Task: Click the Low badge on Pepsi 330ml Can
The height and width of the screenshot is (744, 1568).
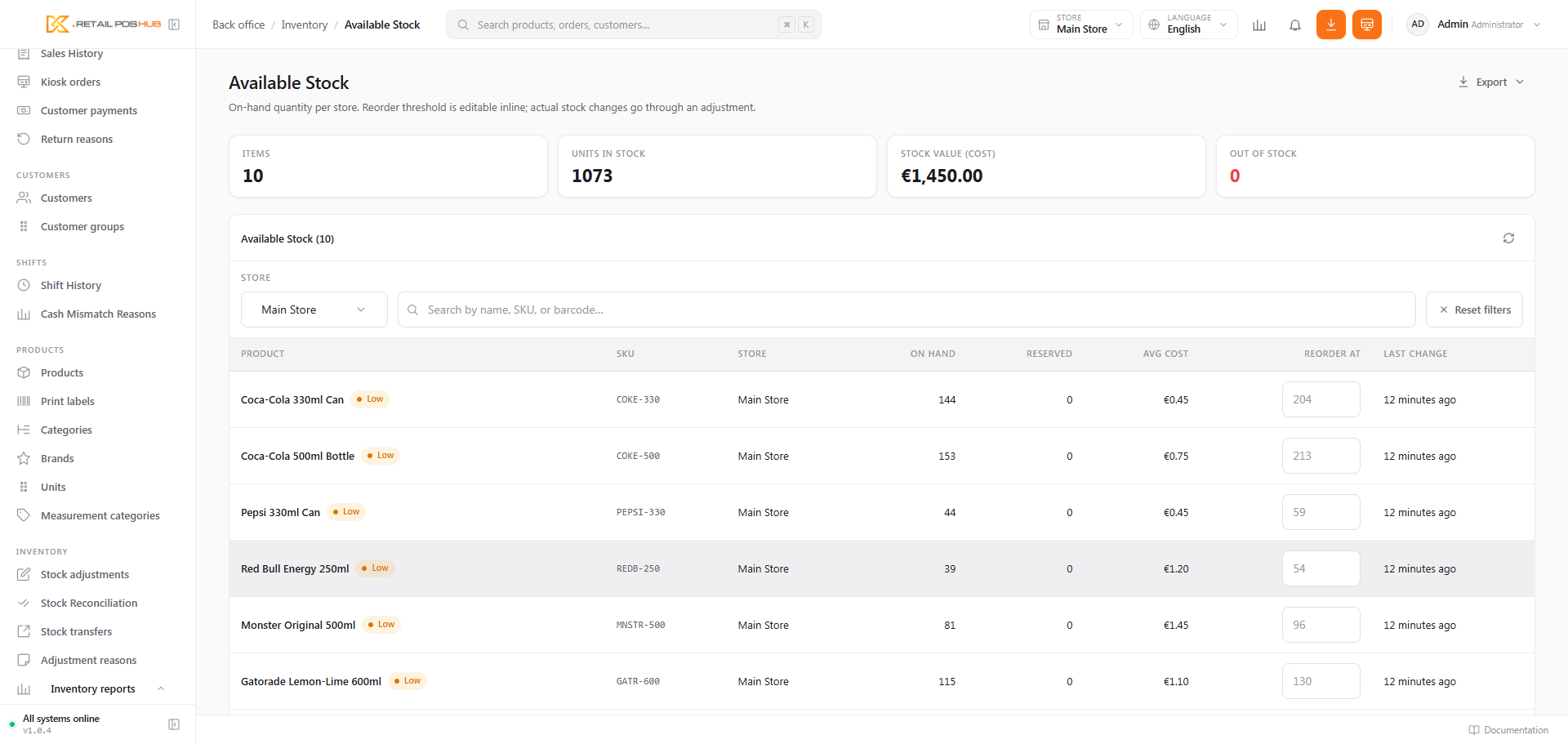Action: 346,512
